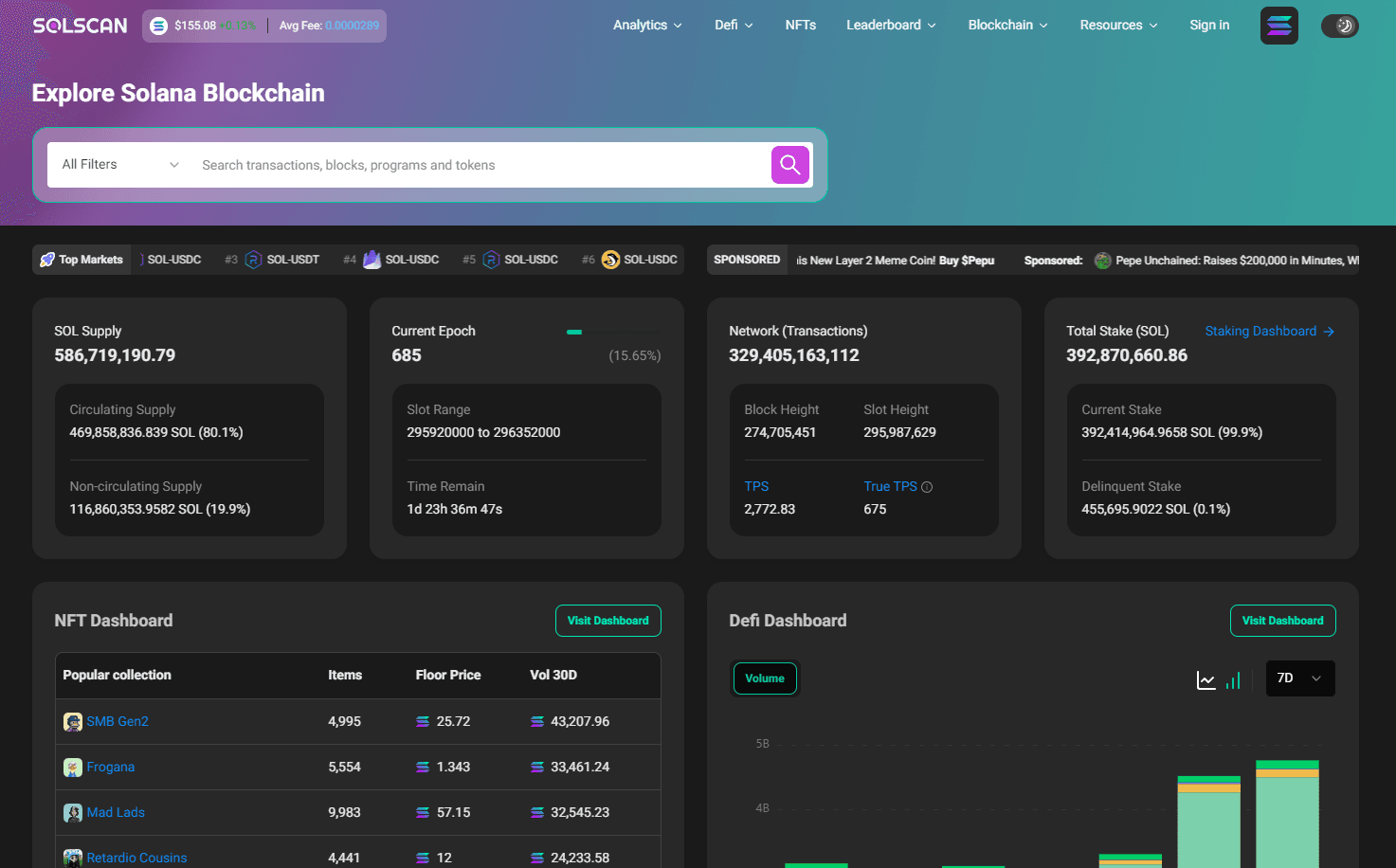Click the #4 SOL-USDC market icon
Viewport: 1396px width, 868px height.
point(372,260)
